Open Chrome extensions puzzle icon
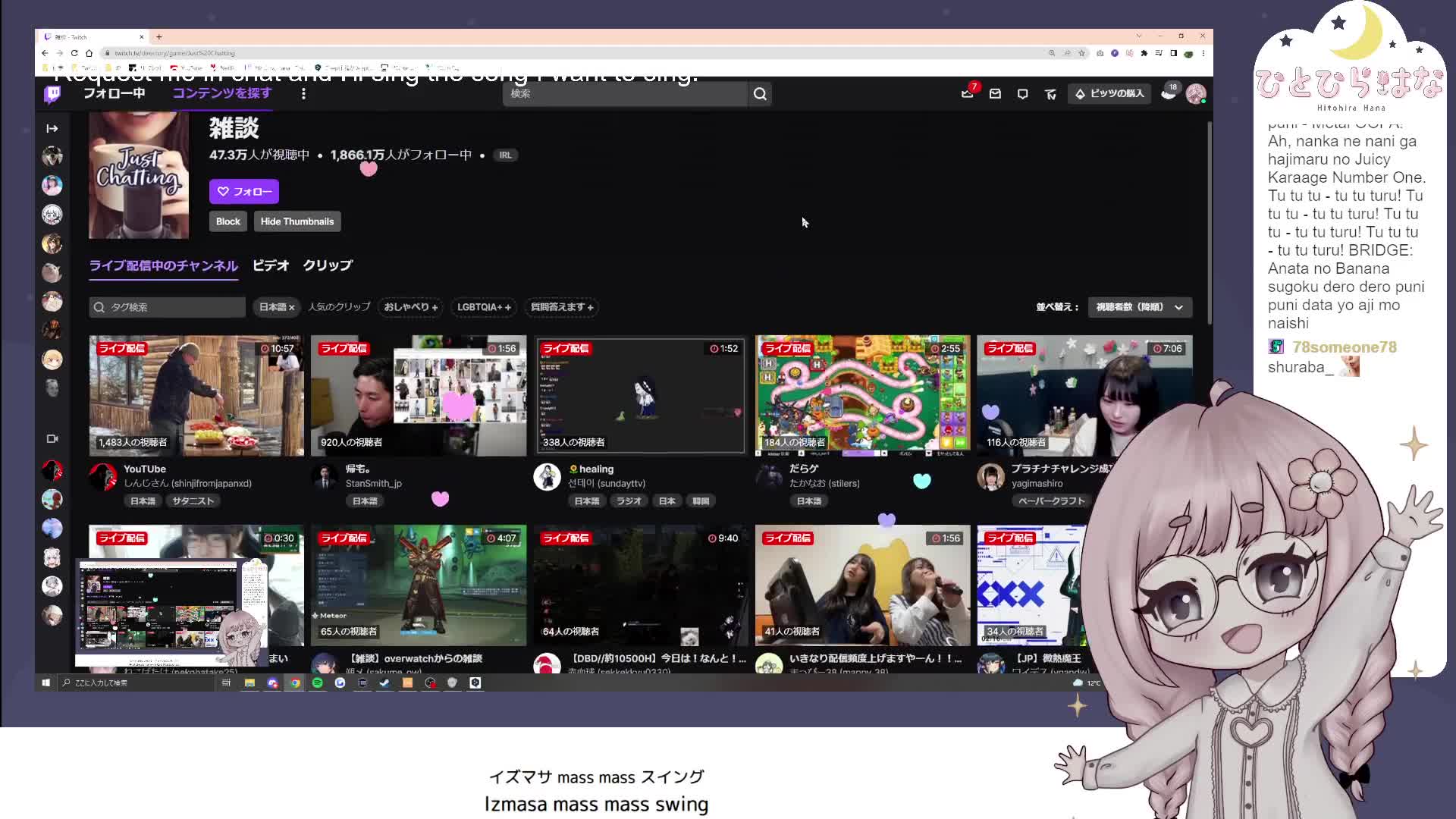The width and height of the screenshot is (1456, 819). (x=1144, y=53)
